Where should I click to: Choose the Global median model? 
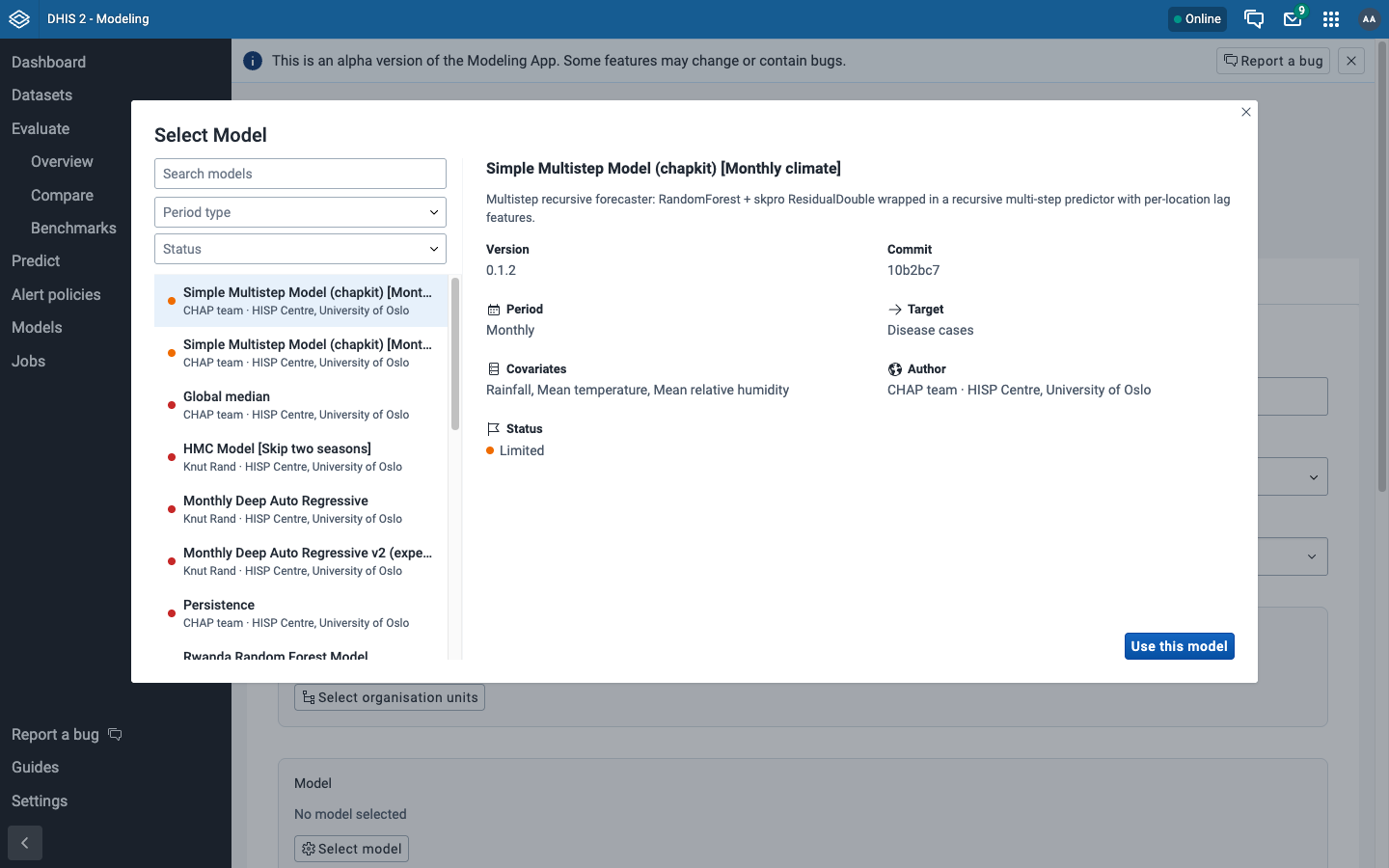click(x=301, y=405)
